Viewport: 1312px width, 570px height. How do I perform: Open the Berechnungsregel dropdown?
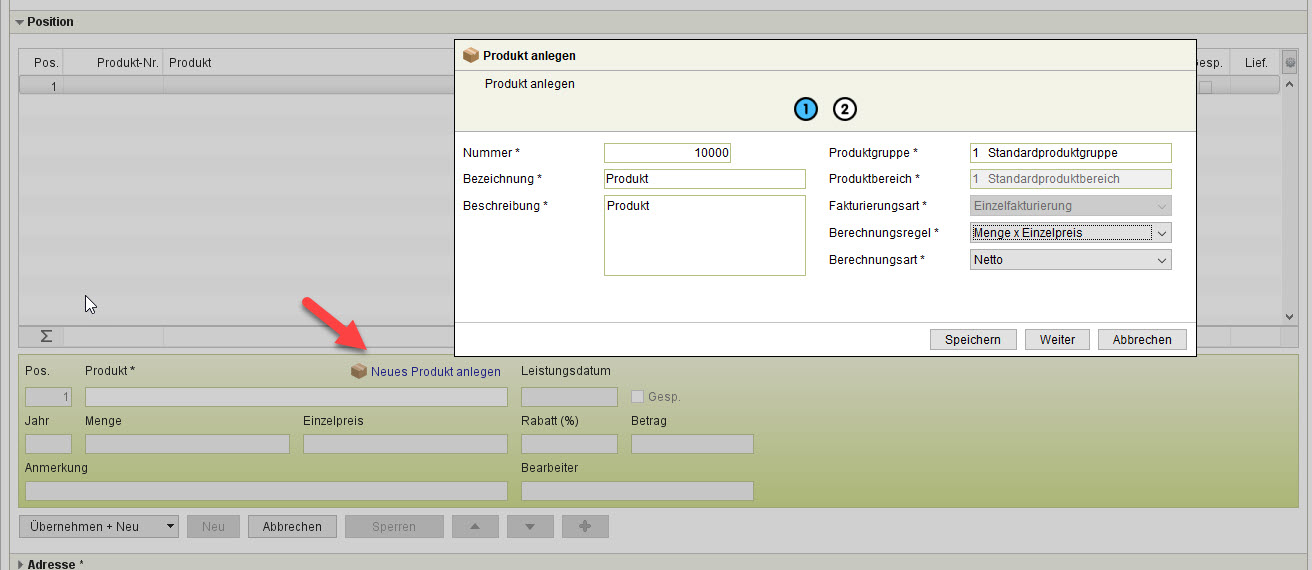click(1070, 233)
